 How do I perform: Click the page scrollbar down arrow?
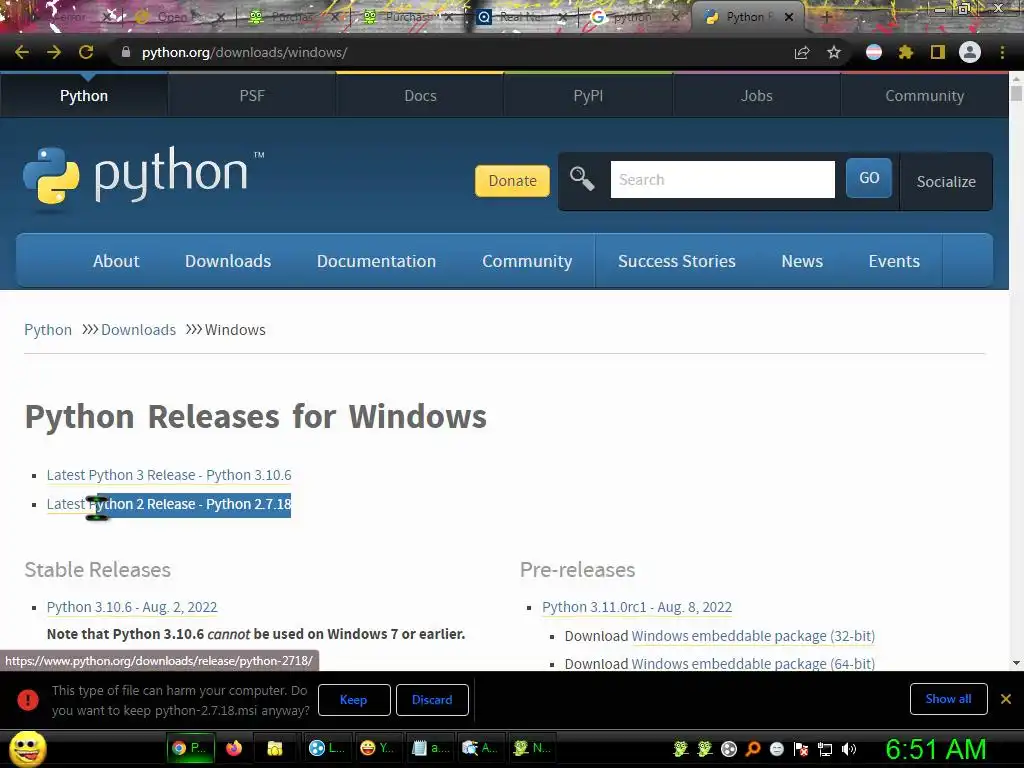(1016, 662)
